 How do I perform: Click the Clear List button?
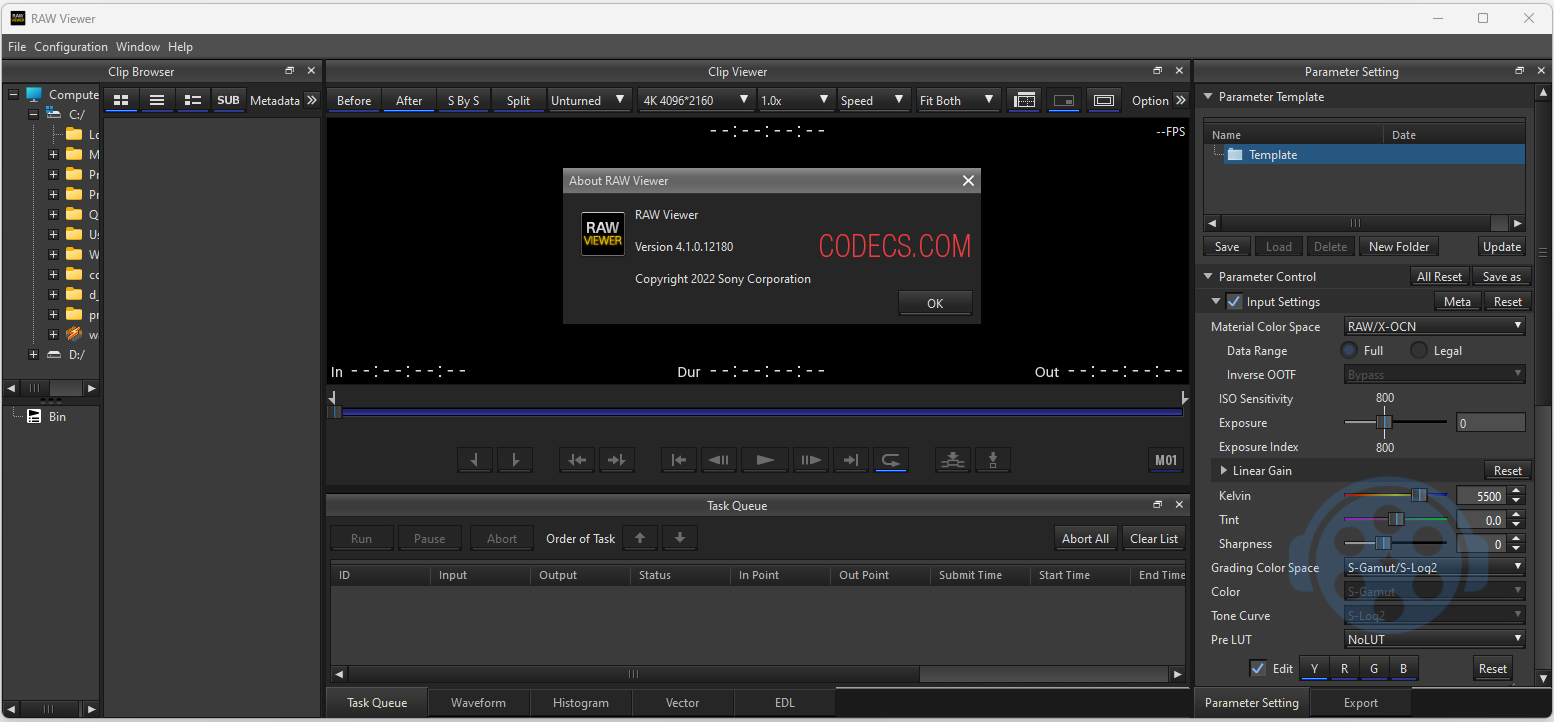(x=1154, y=538)
